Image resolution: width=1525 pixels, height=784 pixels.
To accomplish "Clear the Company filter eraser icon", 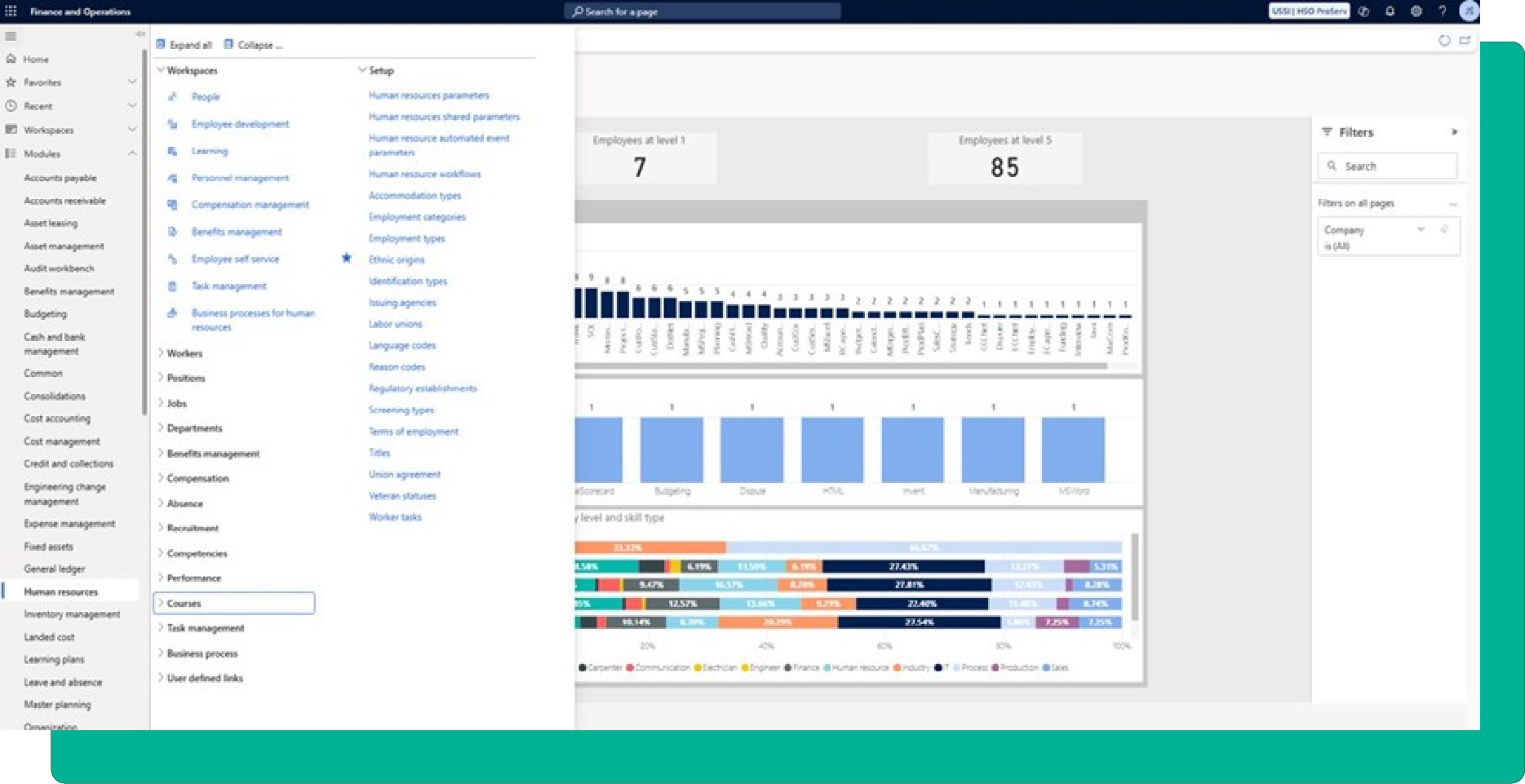I will (1444, 229).
